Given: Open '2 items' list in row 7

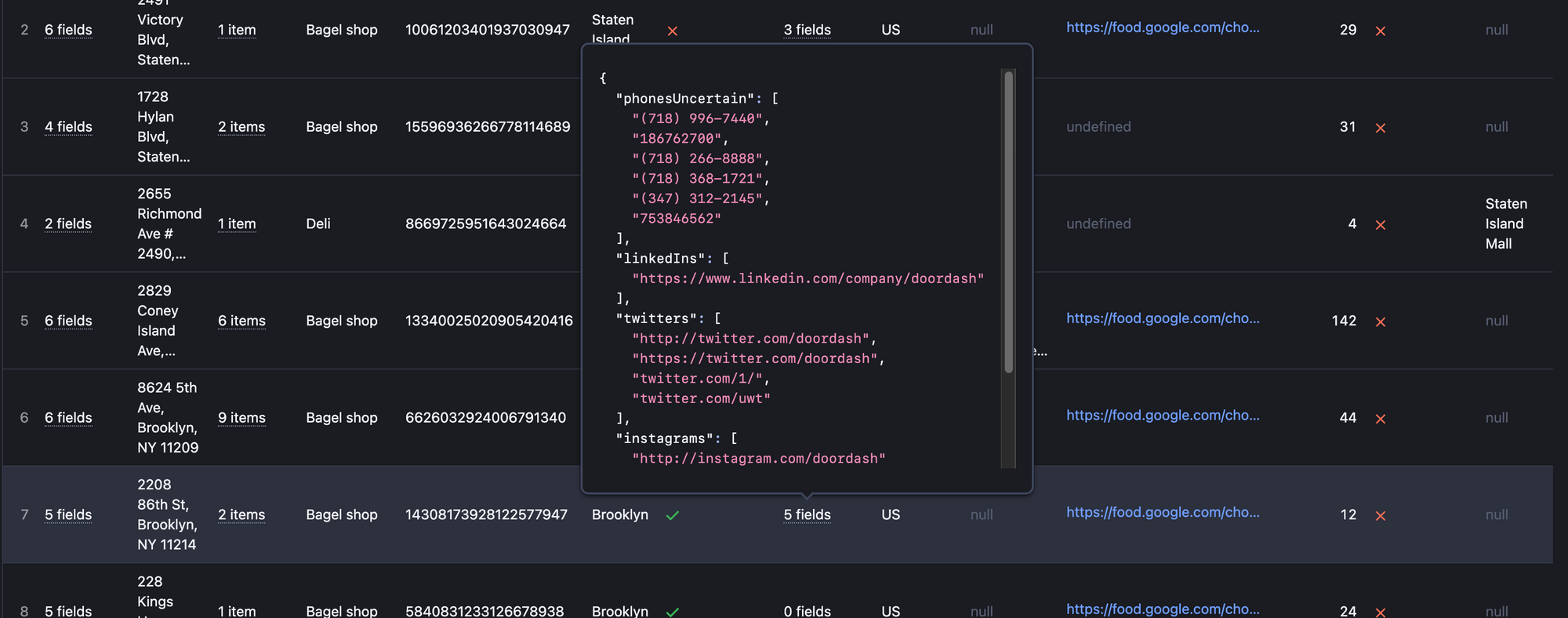Looking at the screenshot, I should click(x=241, y=515).
